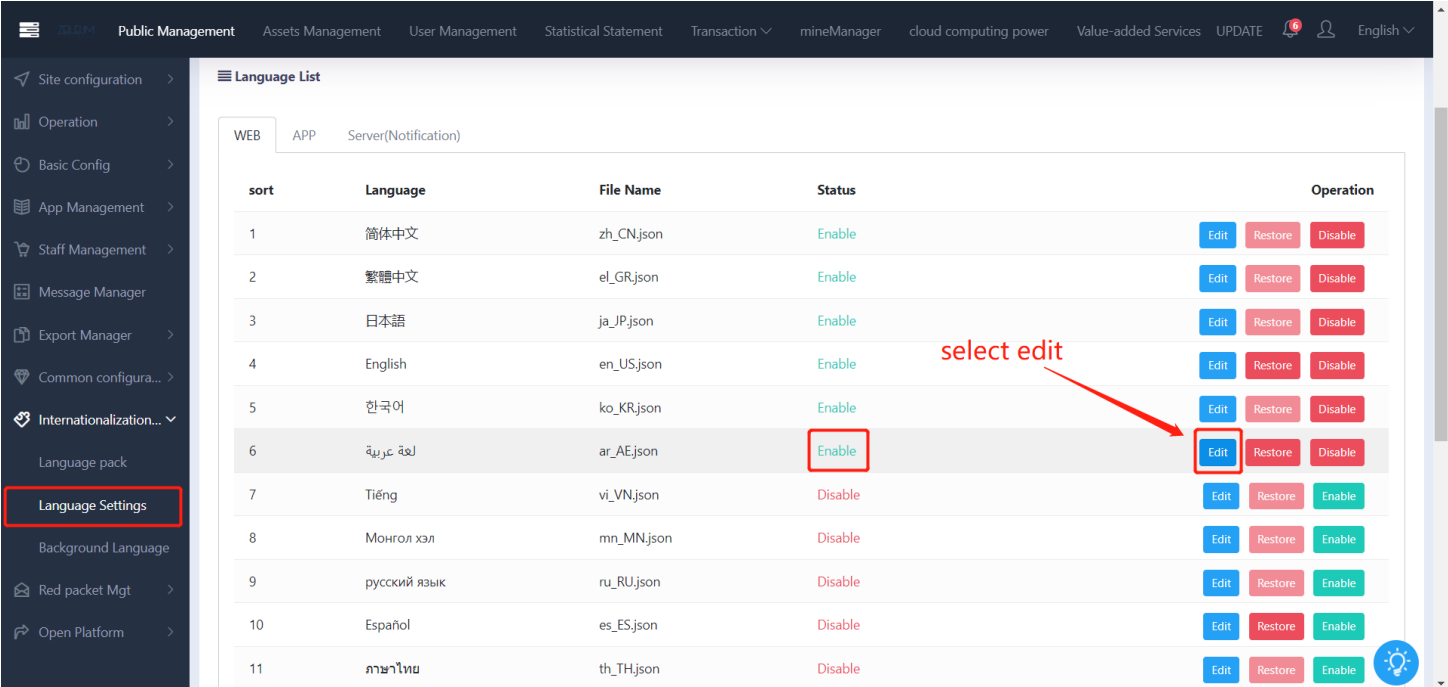This screenshot has height=687, width=1448.
Task: Restore the es_ES.json language file
Action: [1276, 626]
